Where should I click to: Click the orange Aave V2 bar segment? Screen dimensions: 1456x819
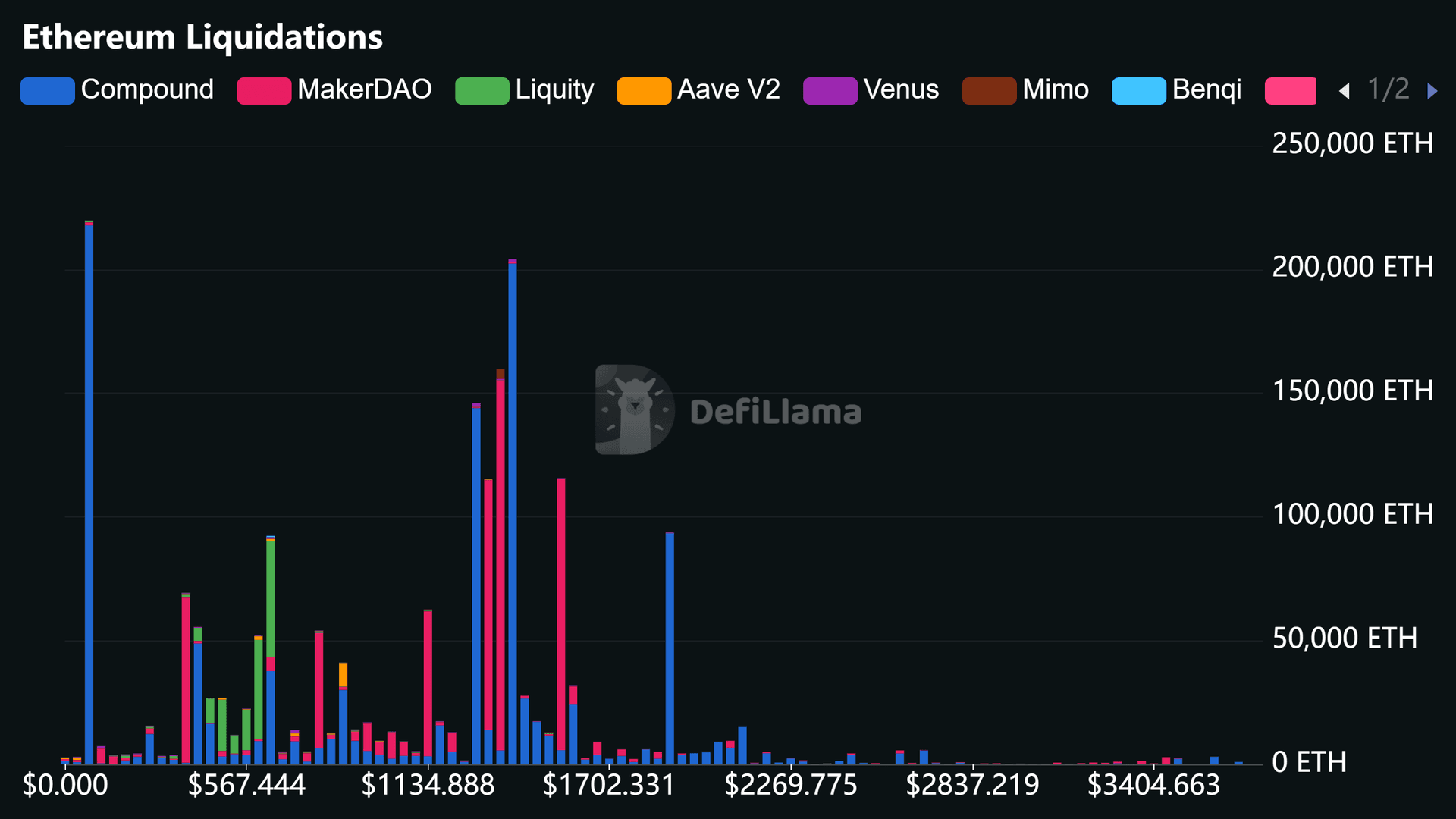click(343, 673)
